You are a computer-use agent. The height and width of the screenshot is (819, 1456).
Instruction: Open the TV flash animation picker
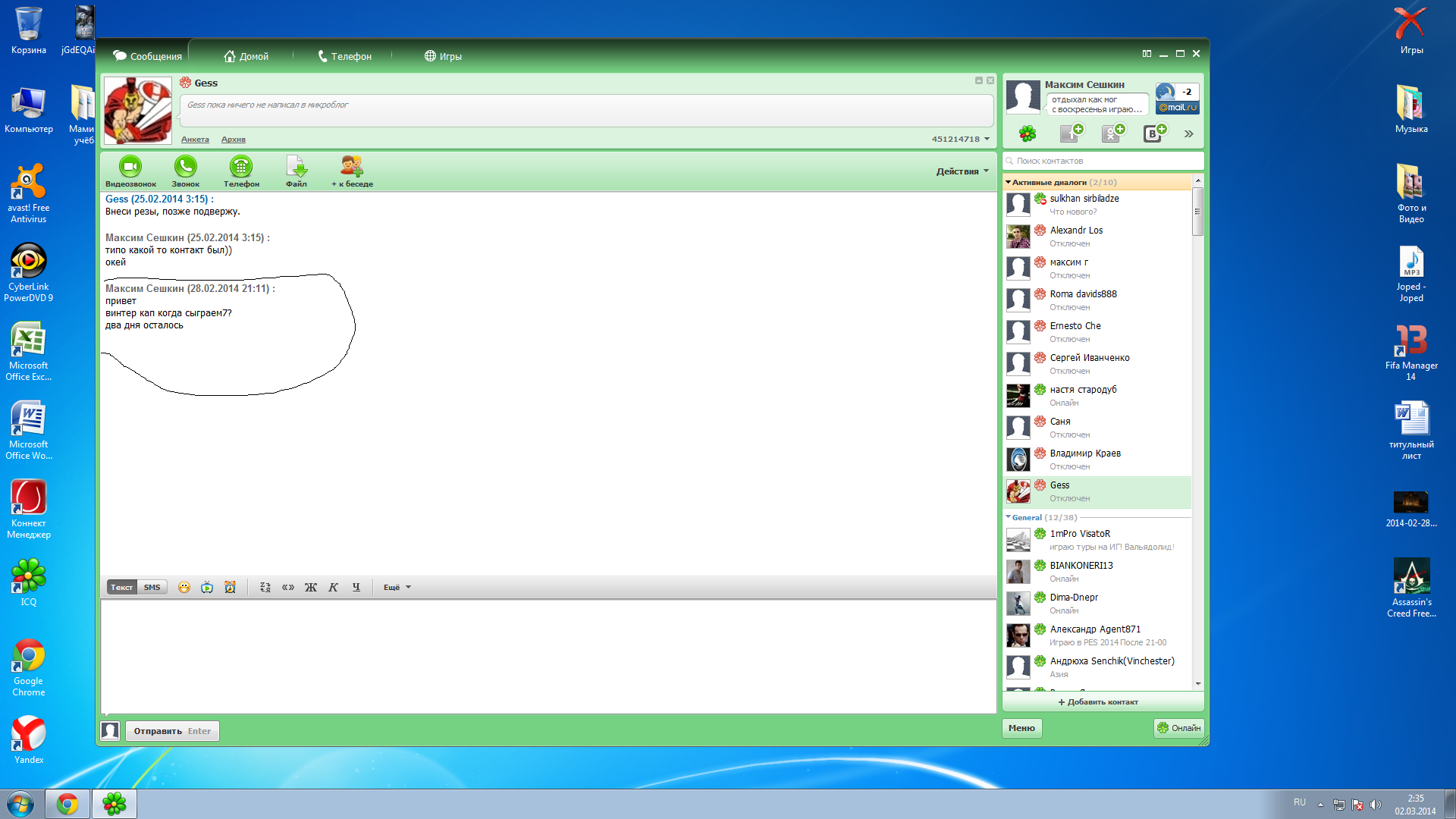point(207,587)
